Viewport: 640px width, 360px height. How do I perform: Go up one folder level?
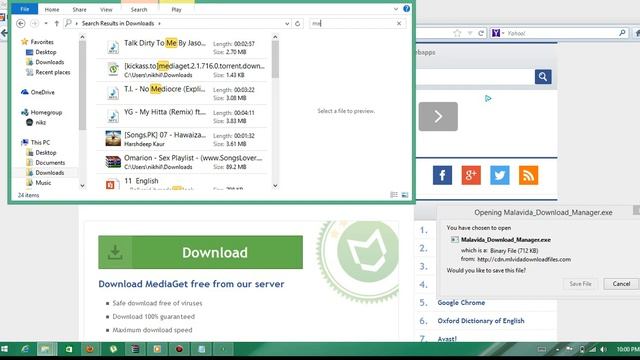[57, 24]
